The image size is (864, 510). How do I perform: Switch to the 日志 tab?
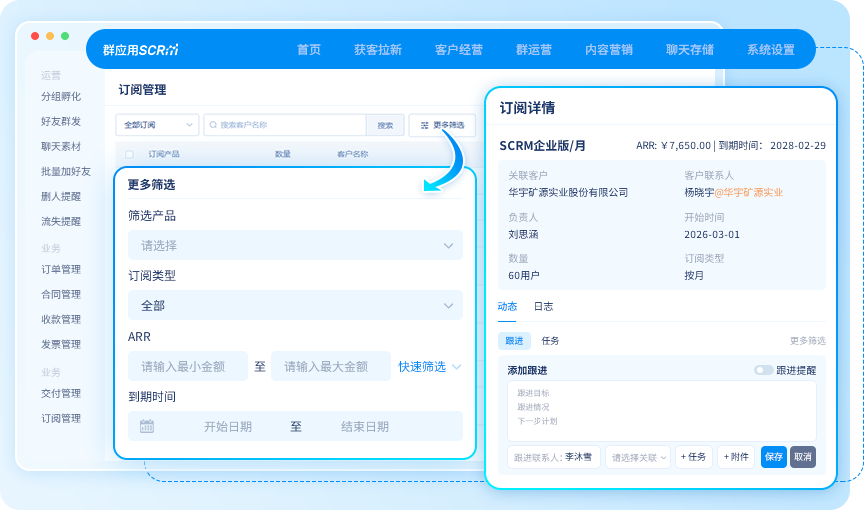coord(543,307)
